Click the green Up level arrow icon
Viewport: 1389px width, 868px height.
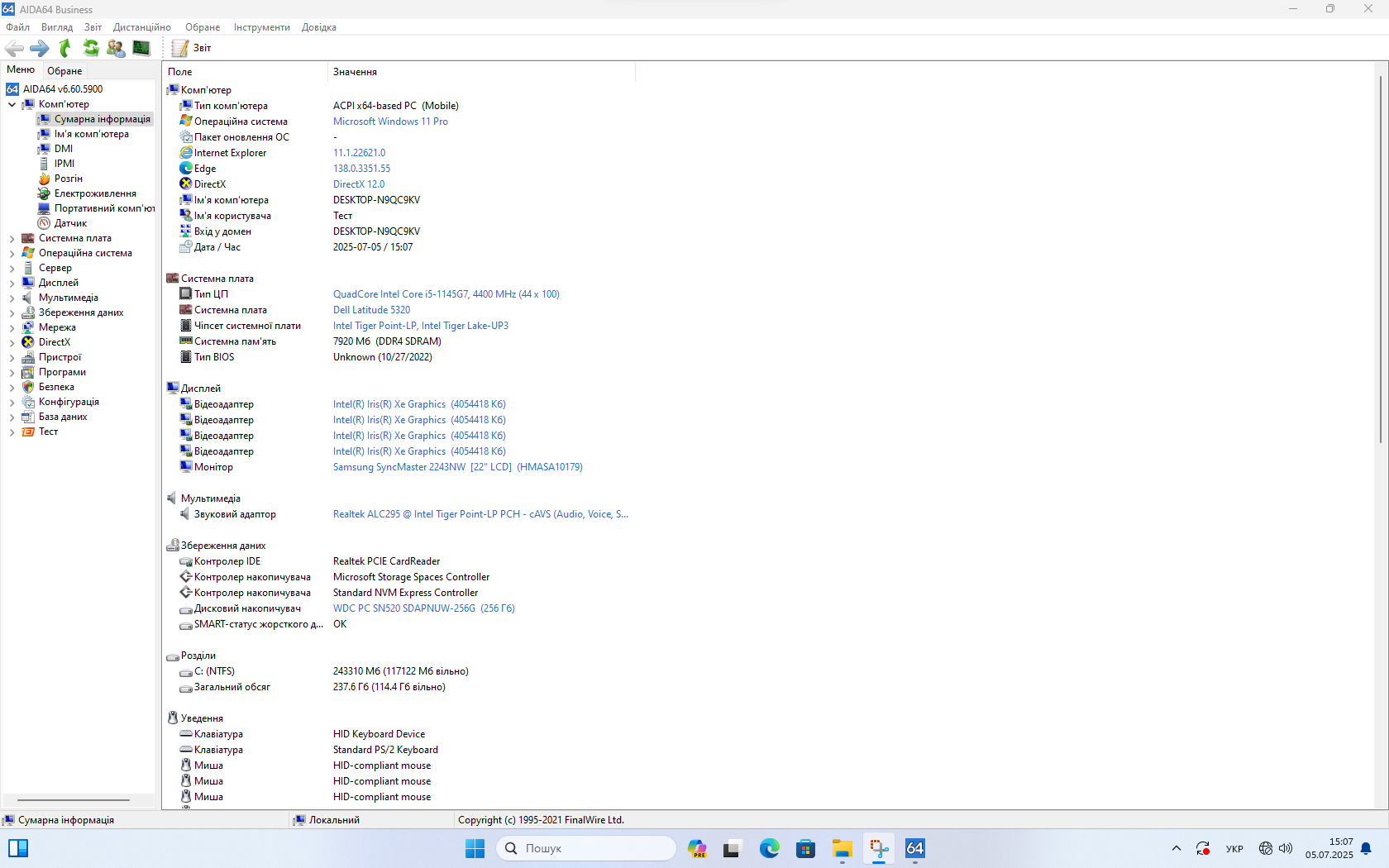(65, 49)
